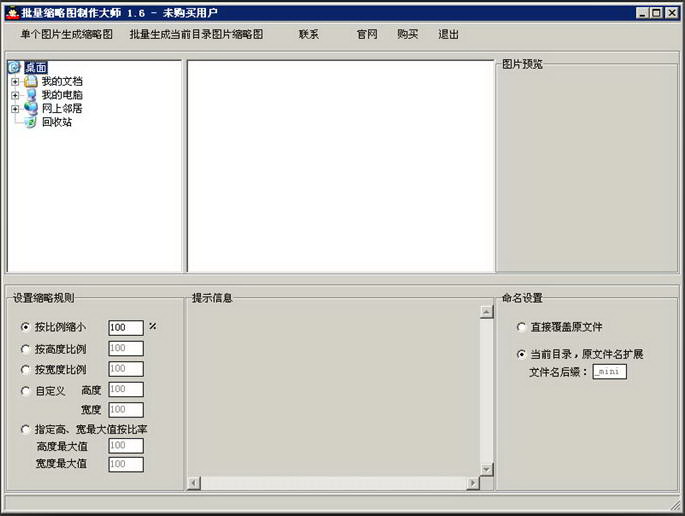
Task: Select the 按高度比例 radio option
Action: coord(25,349)
